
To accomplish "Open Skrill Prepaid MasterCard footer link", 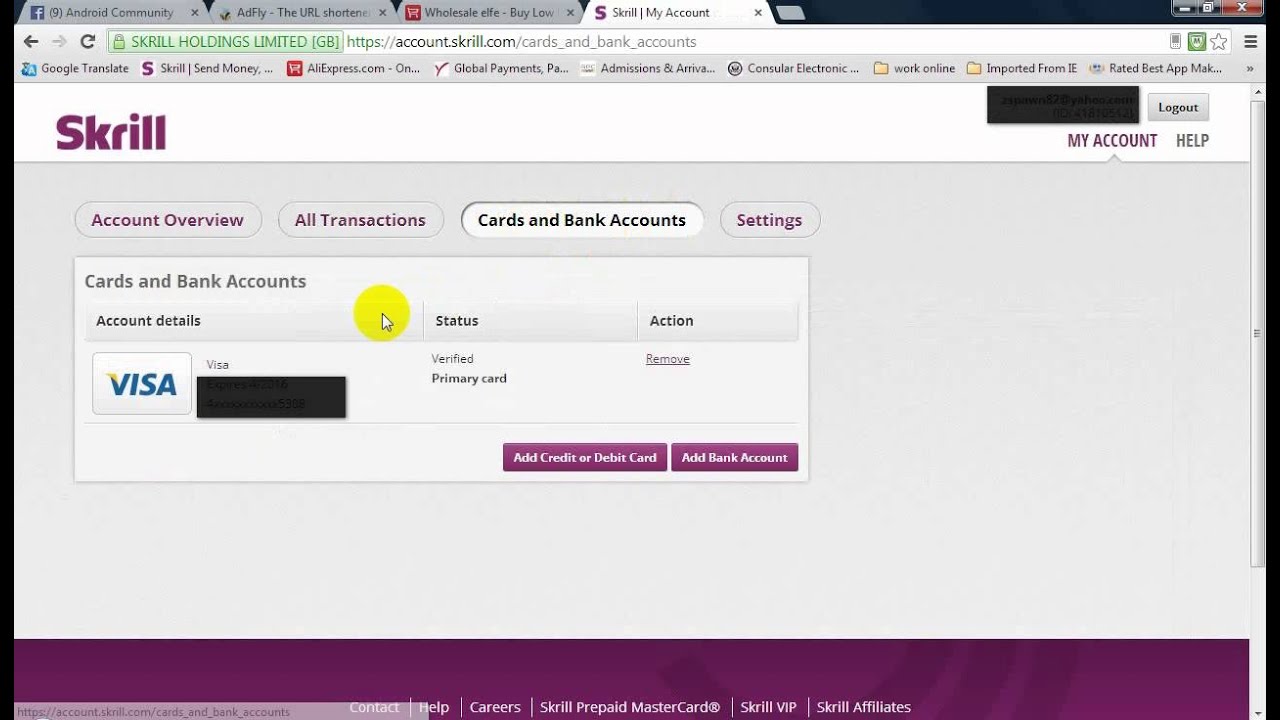I will coord(630,706).
